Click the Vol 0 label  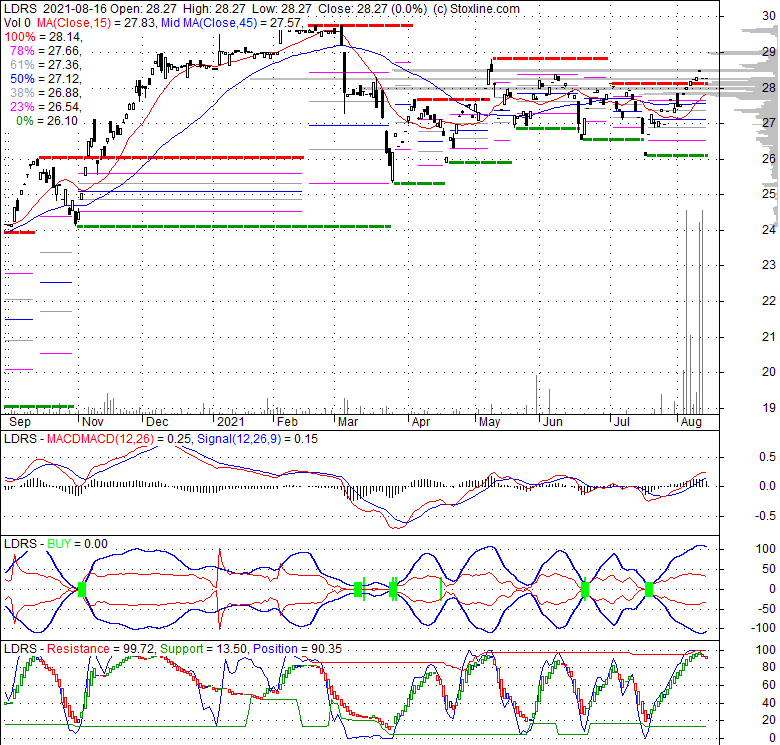coord(17,23)
